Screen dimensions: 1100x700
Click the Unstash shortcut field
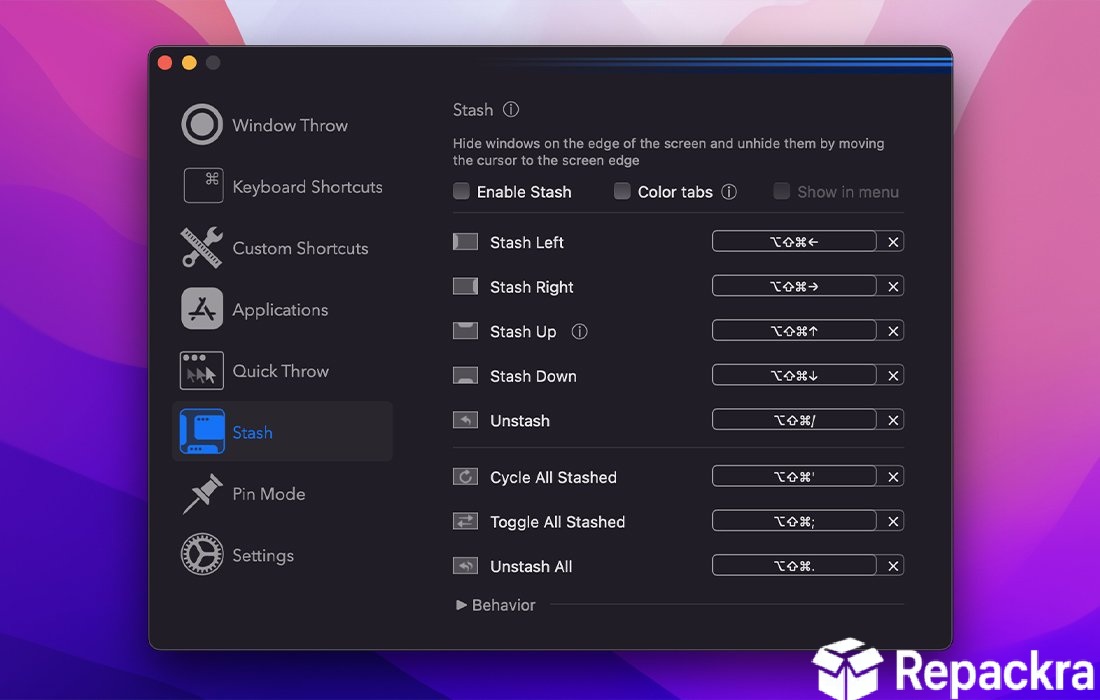tap(794, 420)
